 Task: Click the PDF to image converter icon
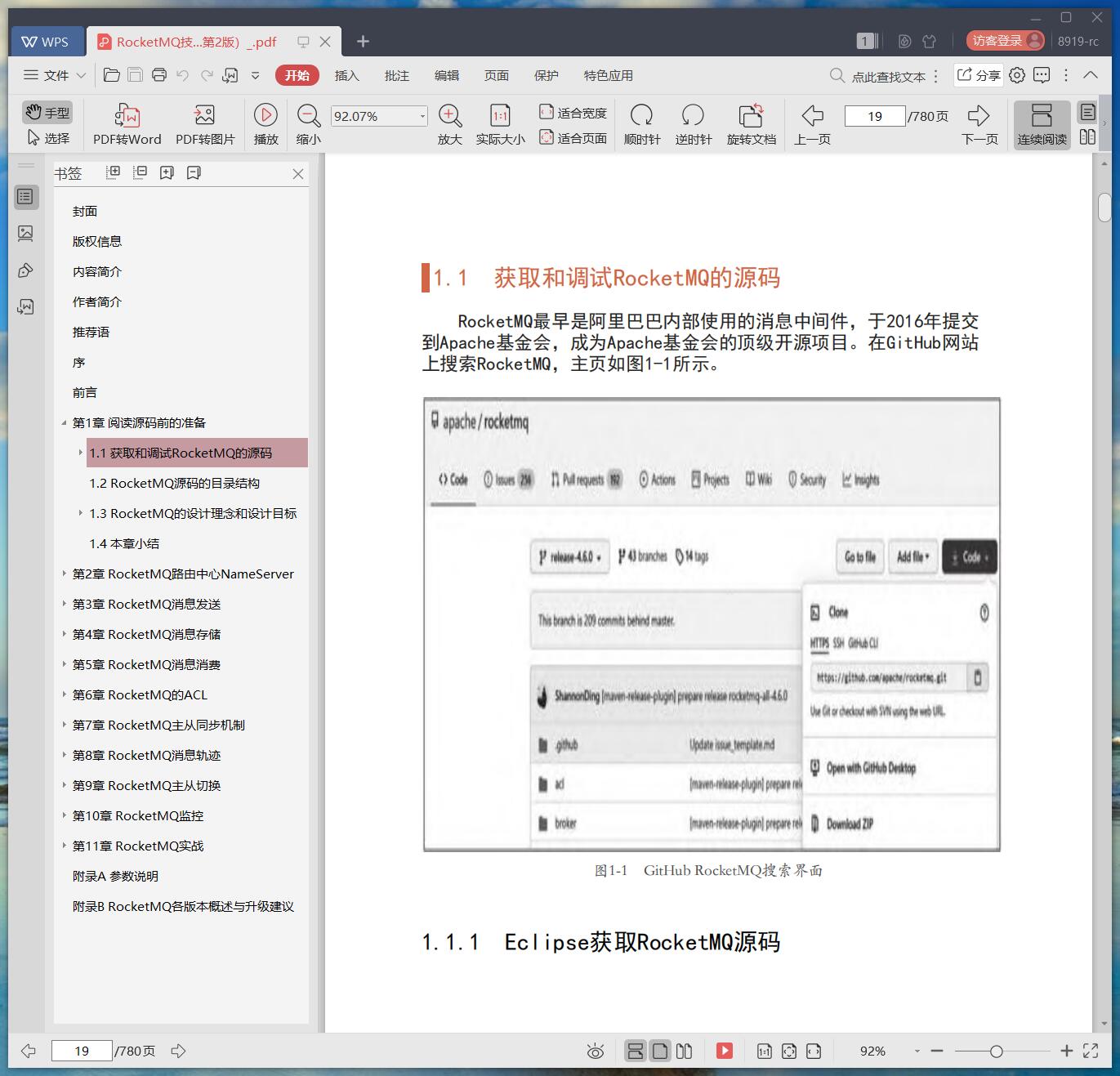[204, 115]
